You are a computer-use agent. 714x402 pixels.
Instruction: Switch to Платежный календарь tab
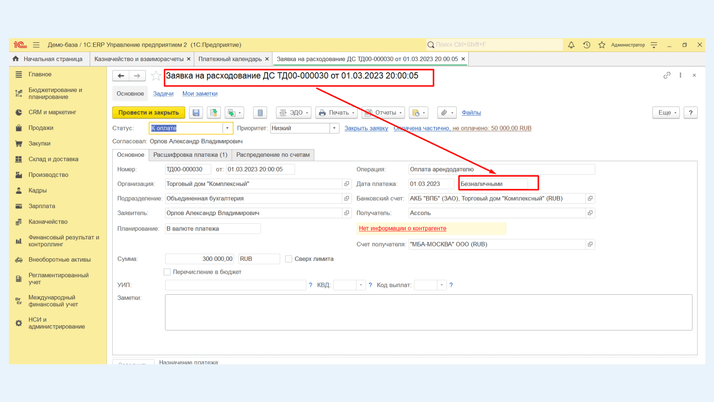point(230,59)
